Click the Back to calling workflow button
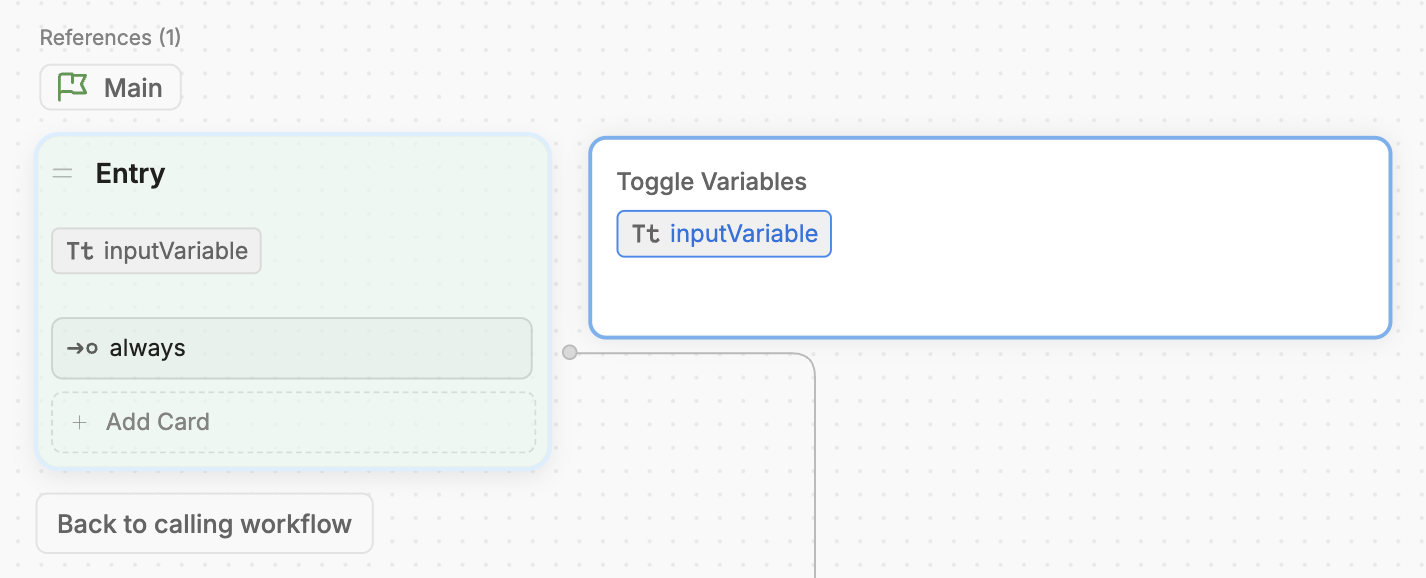Screen dimensions: 1426x578 [204, 523]
